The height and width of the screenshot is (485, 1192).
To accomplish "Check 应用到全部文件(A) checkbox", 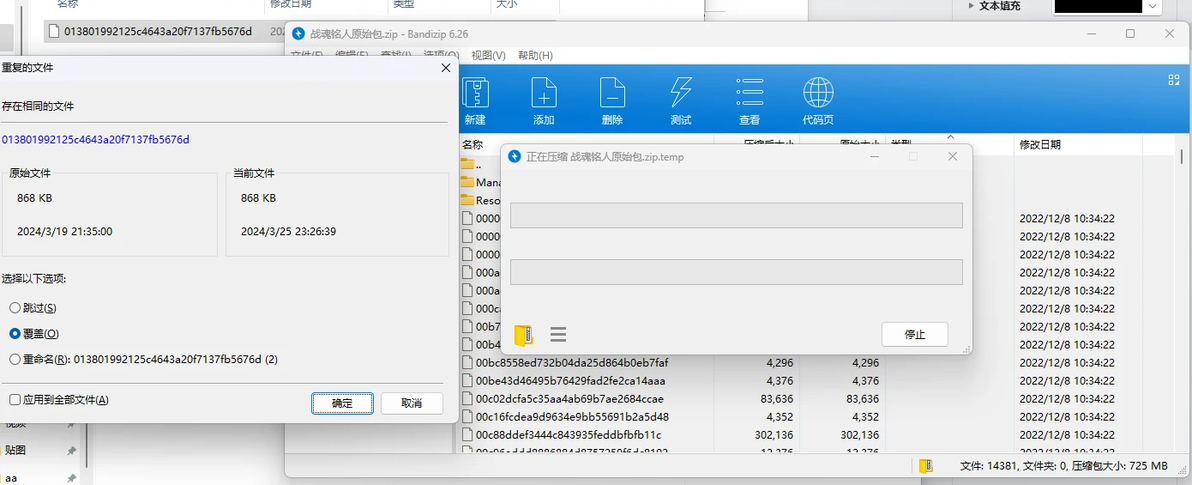I will point(14,399).
